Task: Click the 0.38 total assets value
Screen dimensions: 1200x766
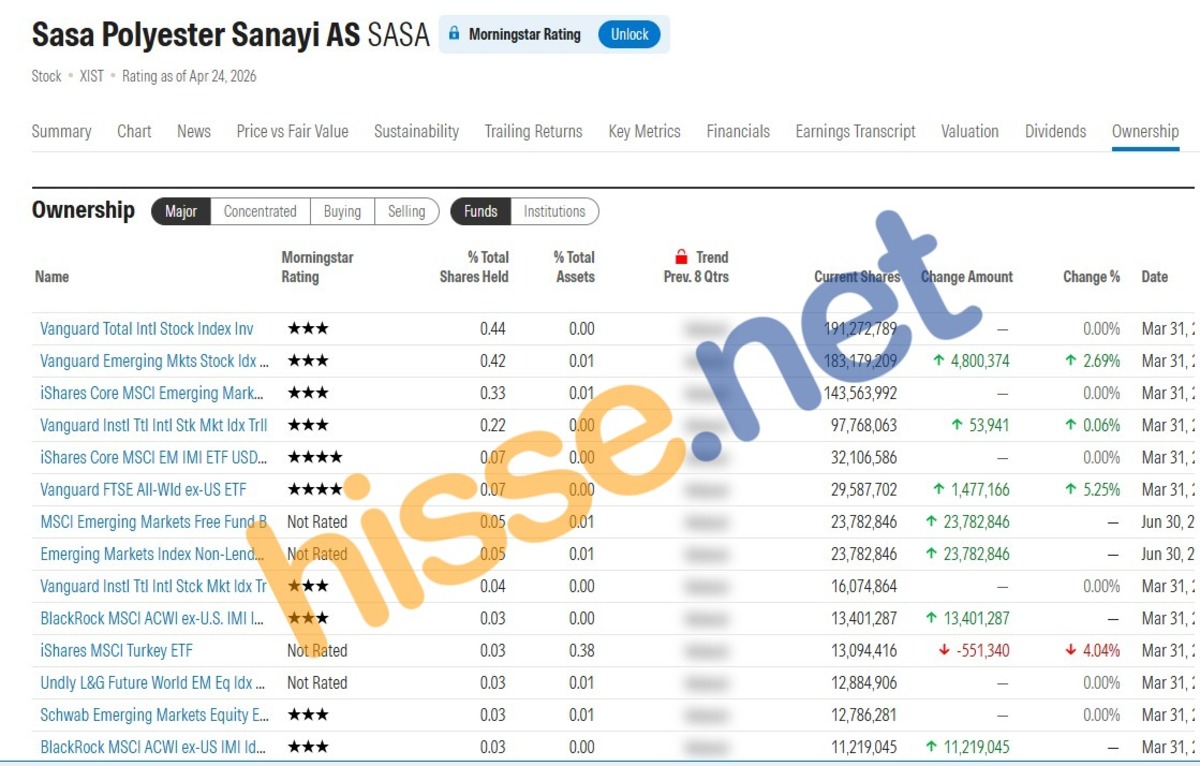Action: [x=582, y=650]
